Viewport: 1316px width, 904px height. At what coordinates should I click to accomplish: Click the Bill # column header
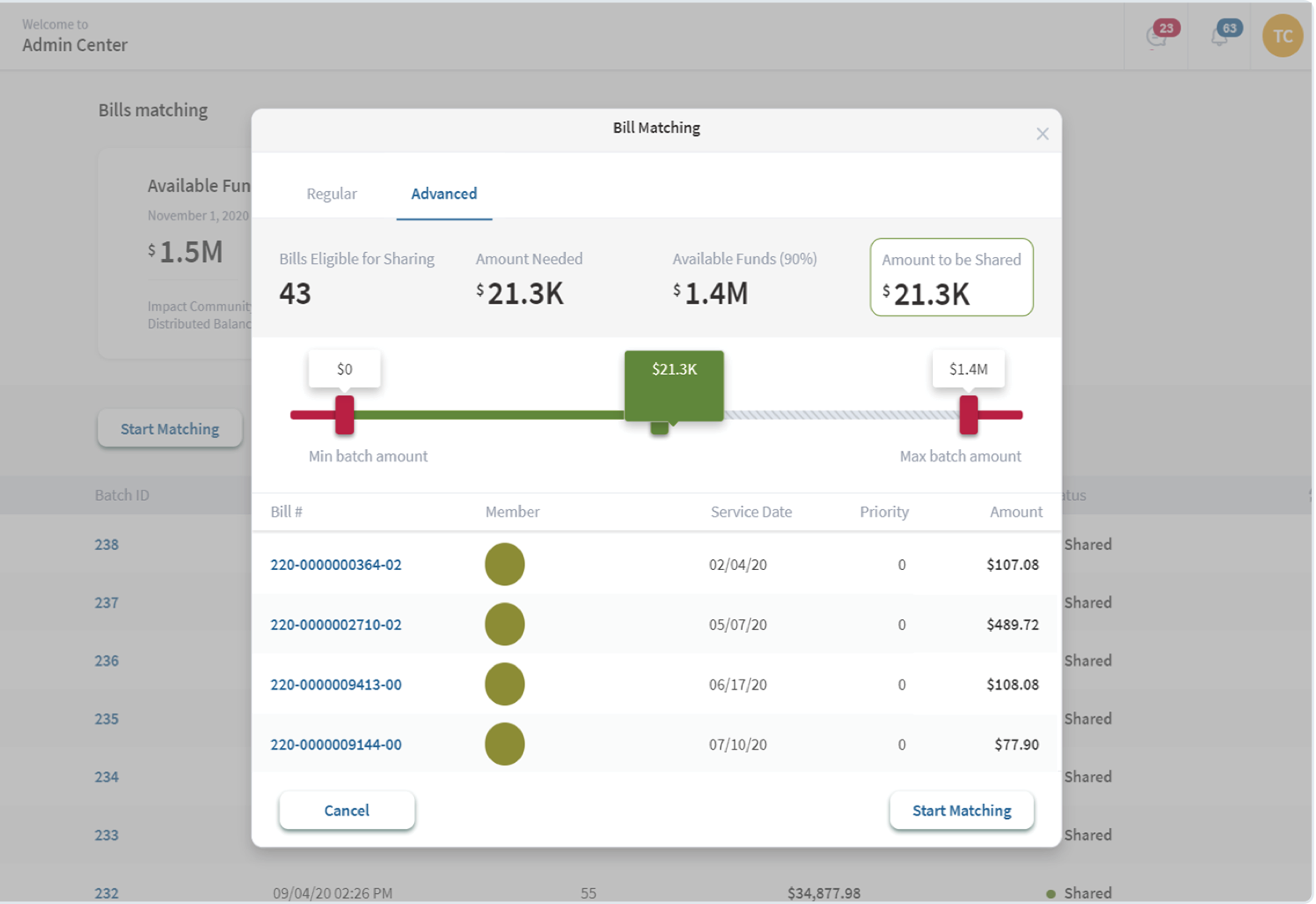coord(286,512)
